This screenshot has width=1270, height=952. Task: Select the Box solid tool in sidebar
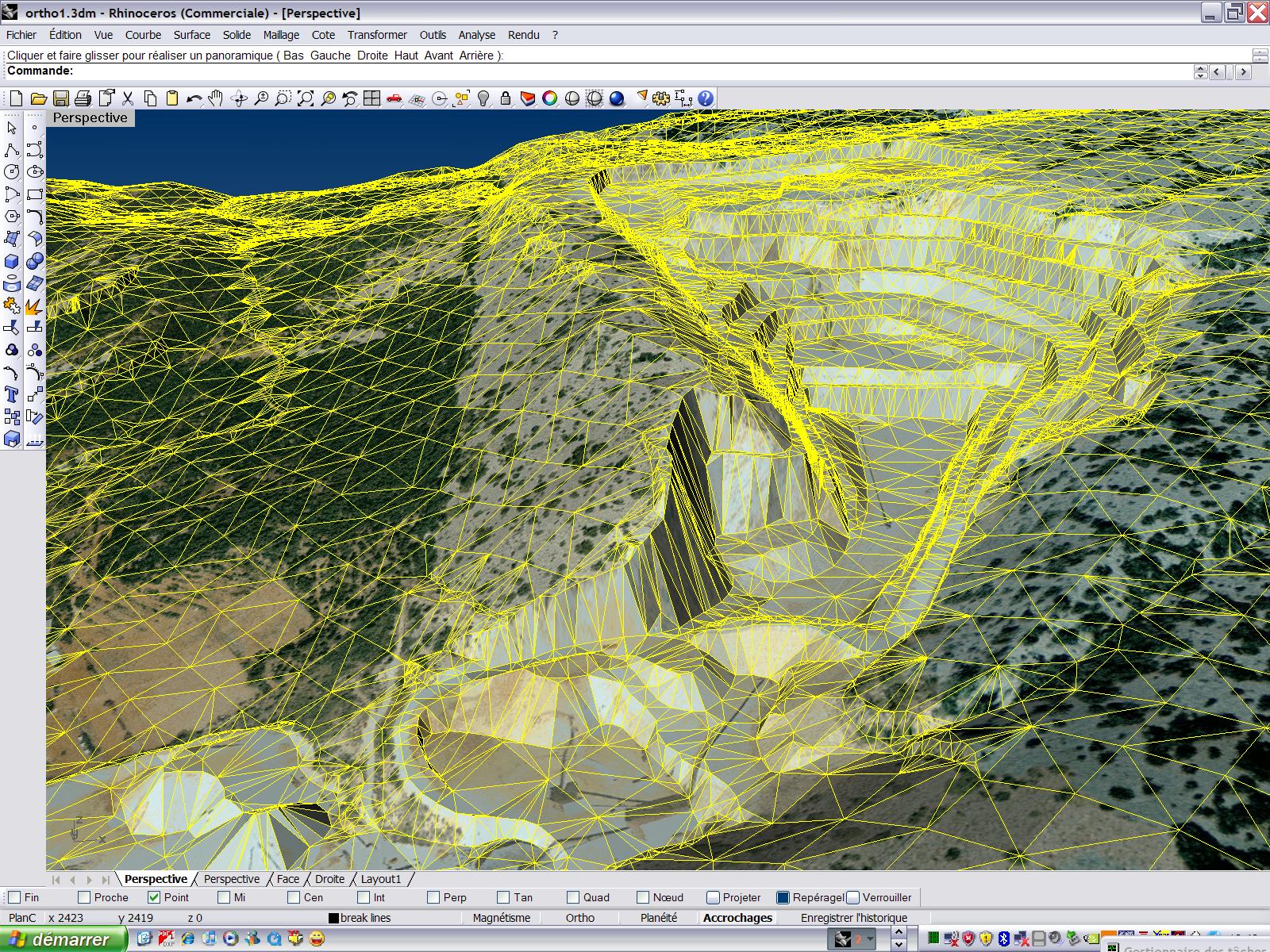(x=12, y=261)
